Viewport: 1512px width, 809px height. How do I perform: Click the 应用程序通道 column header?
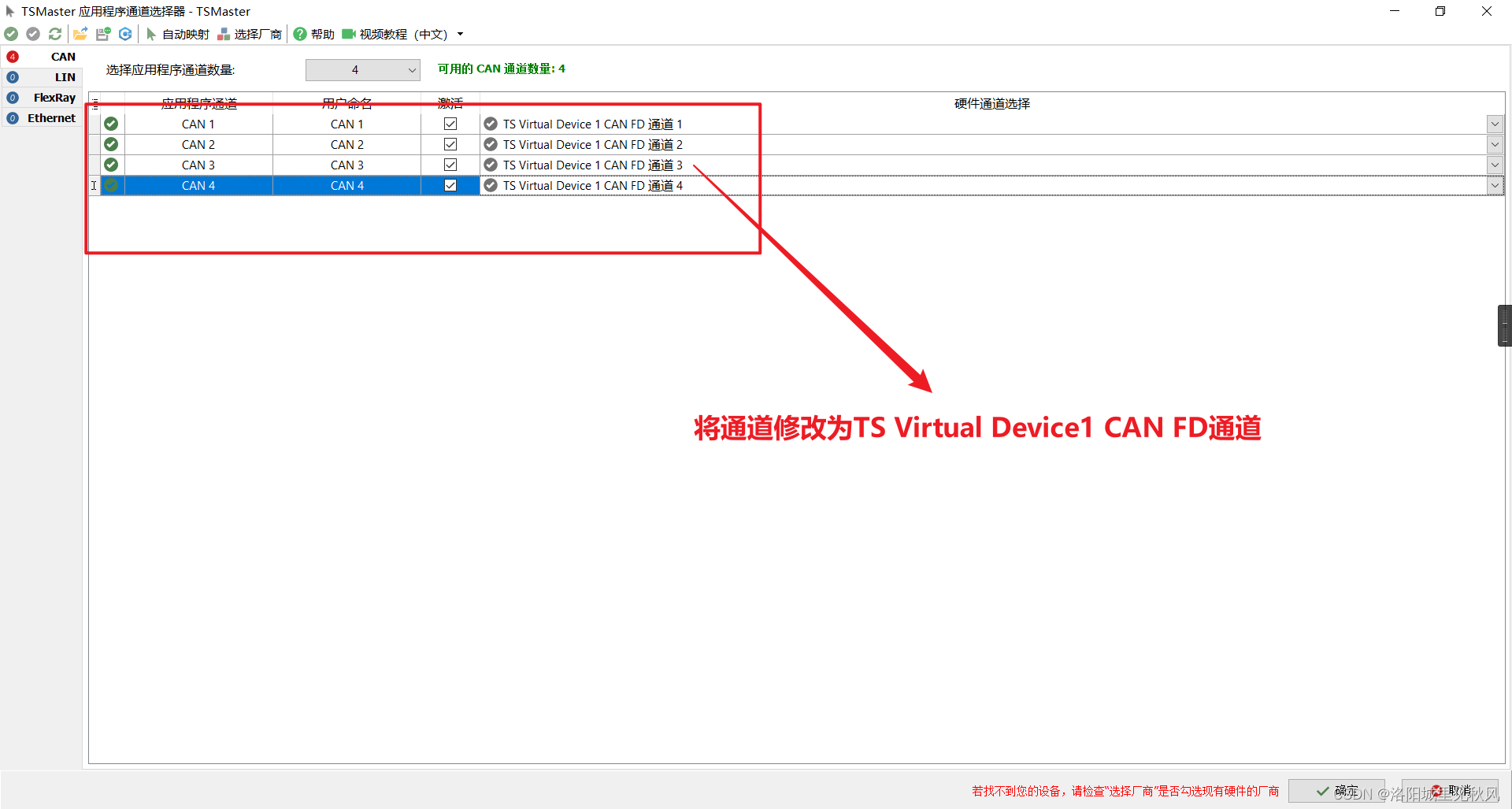pyautogui.click(x=198, y=103)
